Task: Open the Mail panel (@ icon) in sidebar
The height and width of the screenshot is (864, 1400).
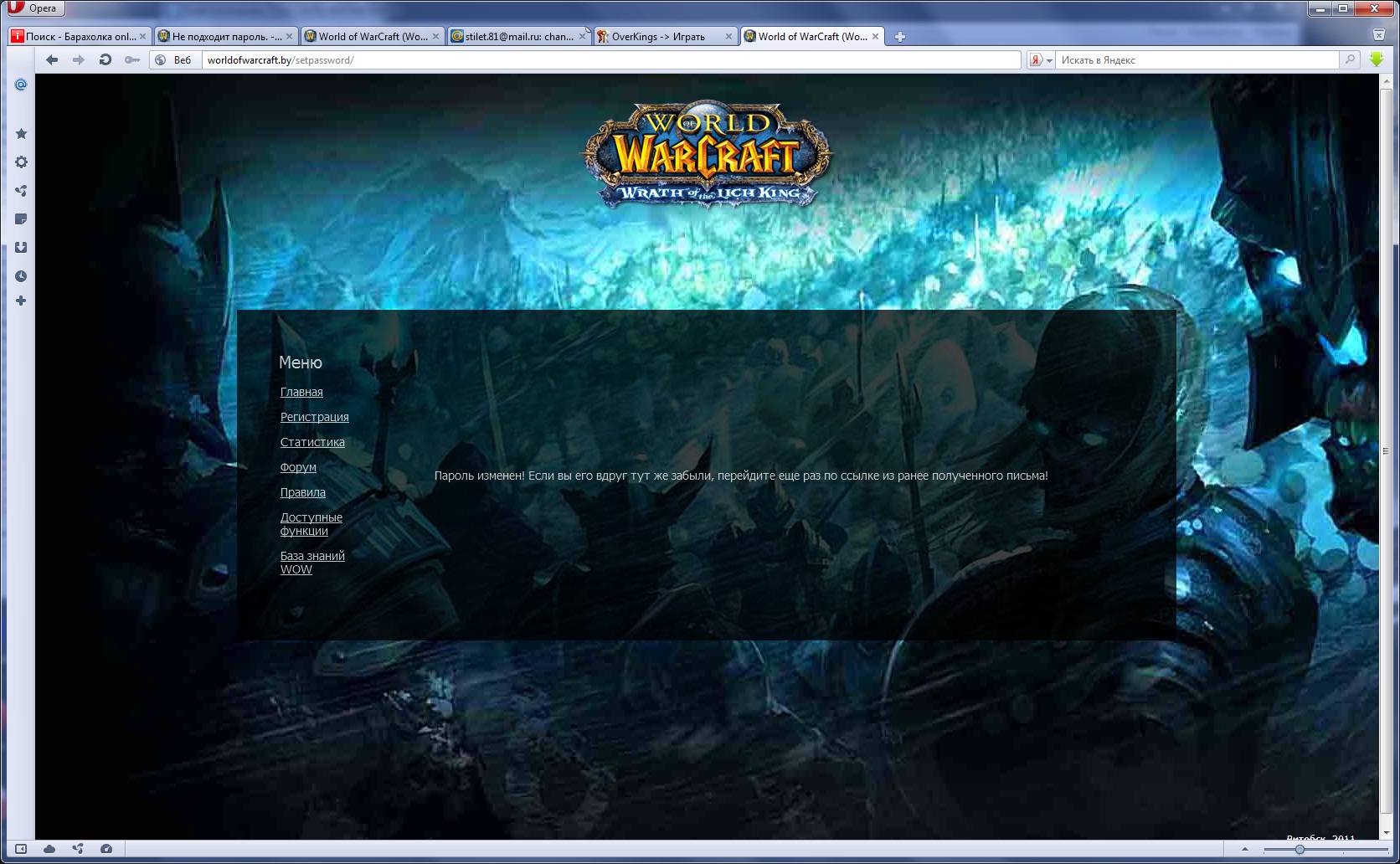Action: tap(21, 85)
